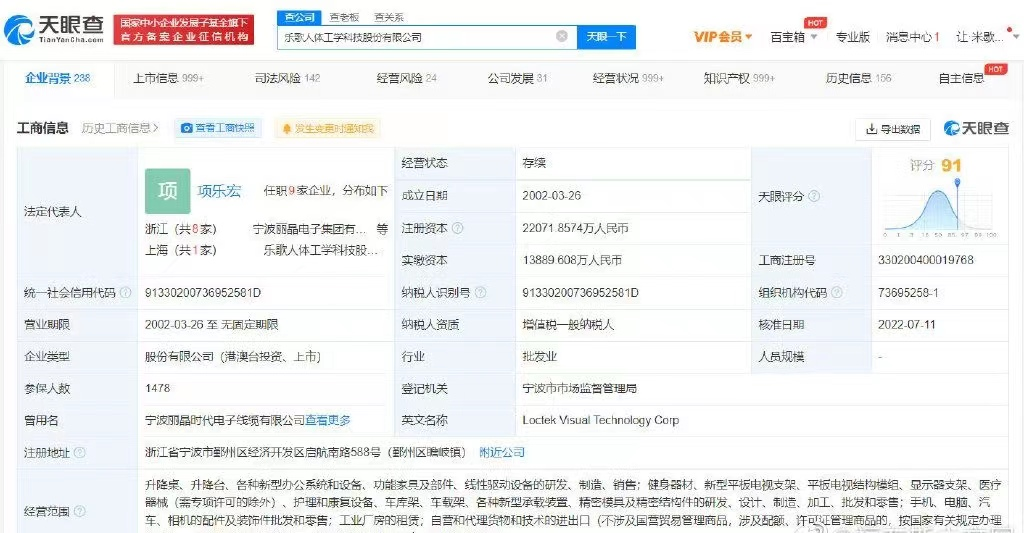This screenshot has width=1024, height=533.
Task: Click 工商注册号 value 330200400019768
Action: click(x=925, y=260)
